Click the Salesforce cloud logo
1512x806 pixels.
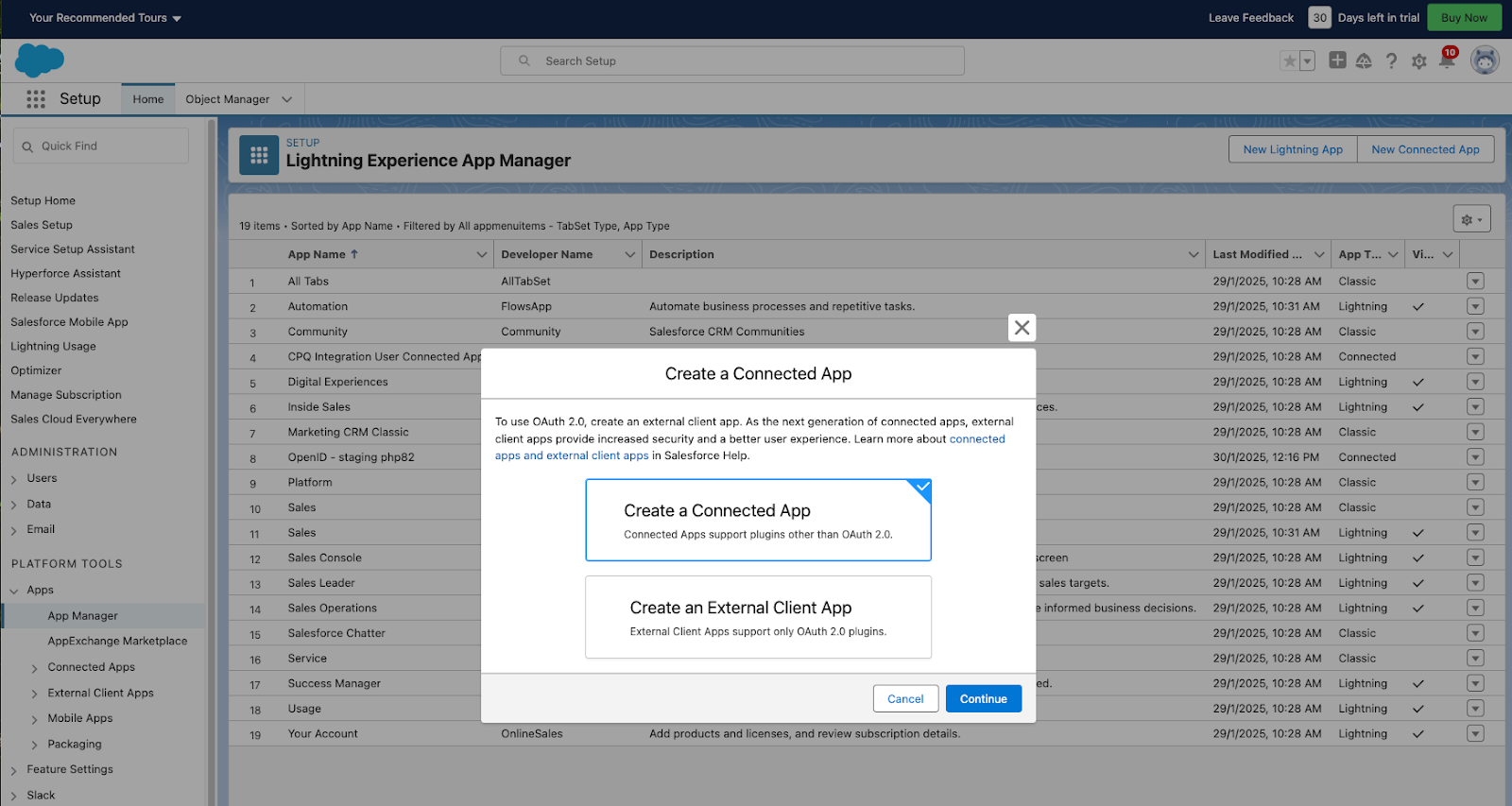tap(40, 60)
